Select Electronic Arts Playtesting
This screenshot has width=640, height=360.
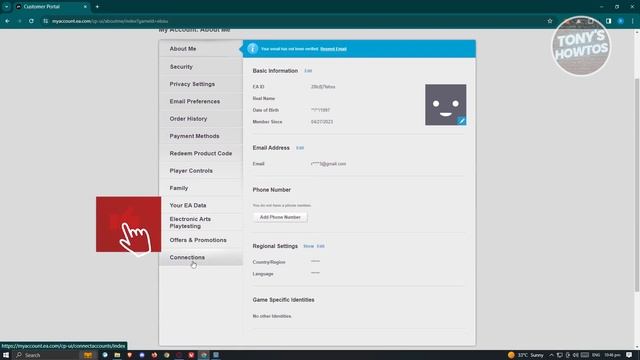tap(200, 222)
